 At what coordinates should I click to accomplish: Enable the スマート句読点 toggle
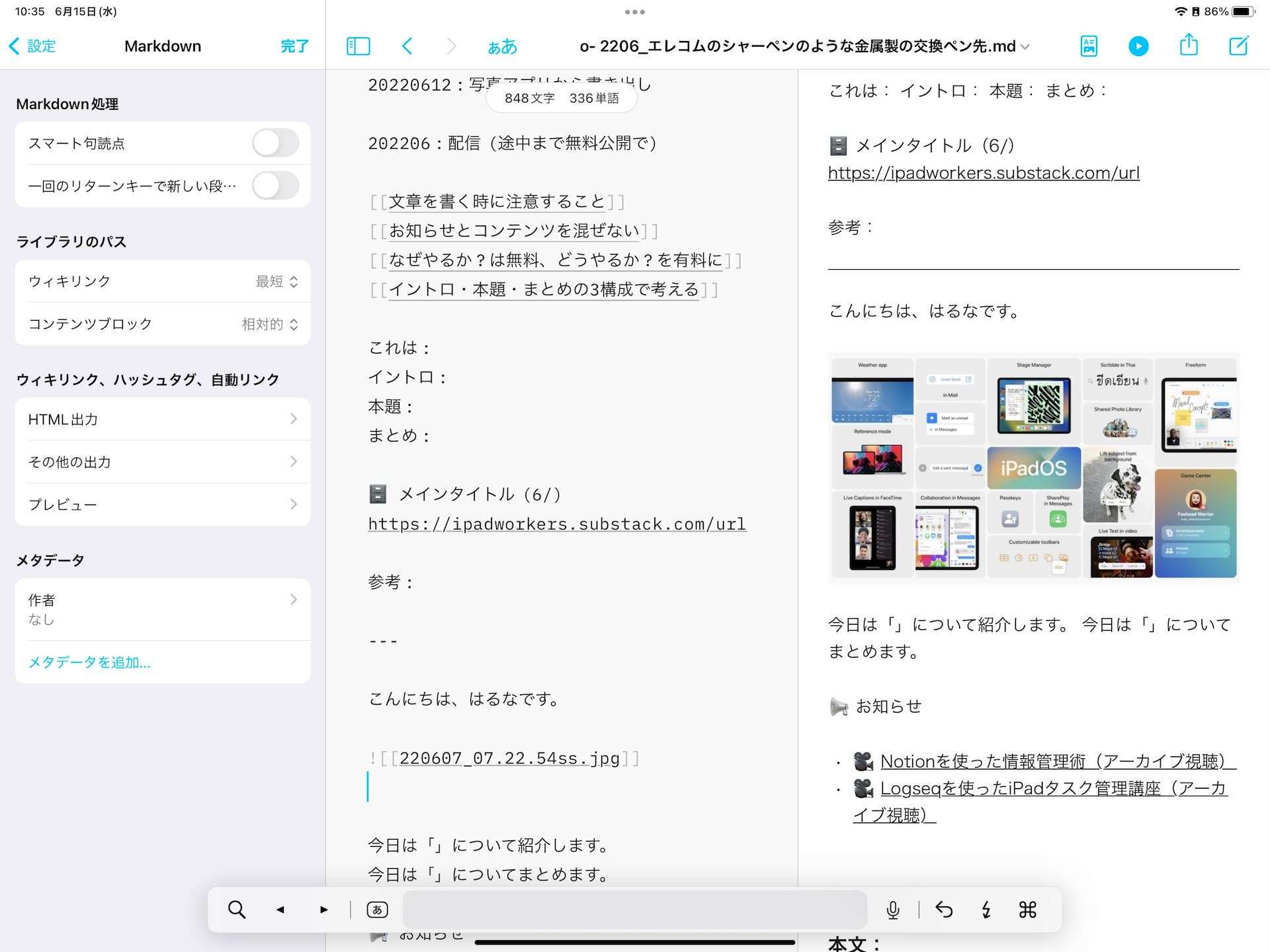(x=275, y=142)
